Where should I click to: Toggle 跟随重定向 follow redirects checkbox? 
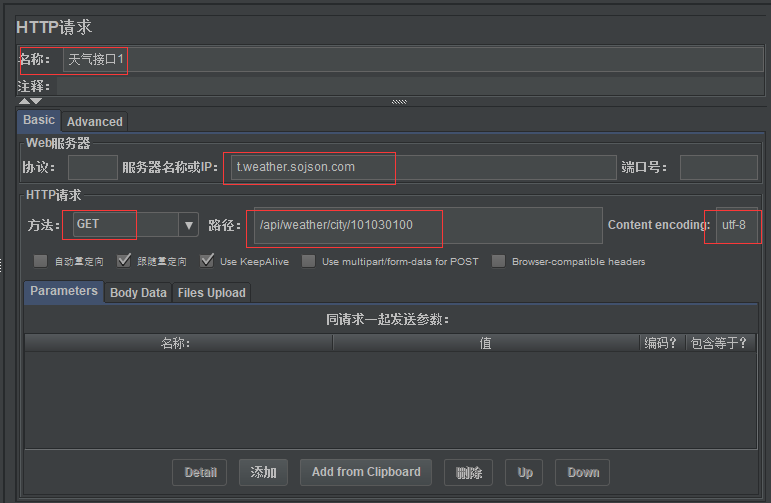click(124, 261)
